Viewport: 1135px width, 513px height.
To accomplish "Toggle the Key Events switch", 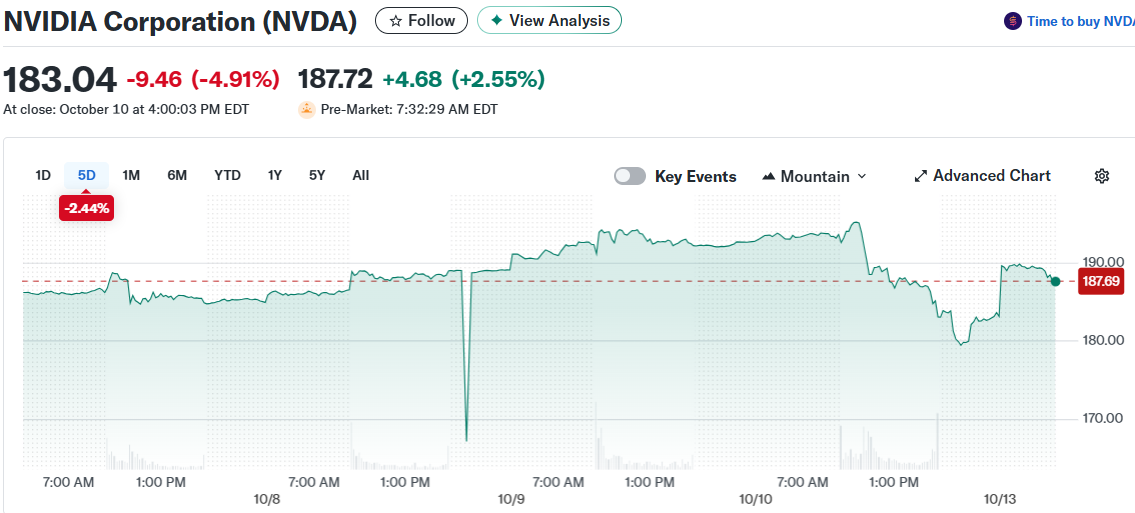I will [x=630, y=176].
